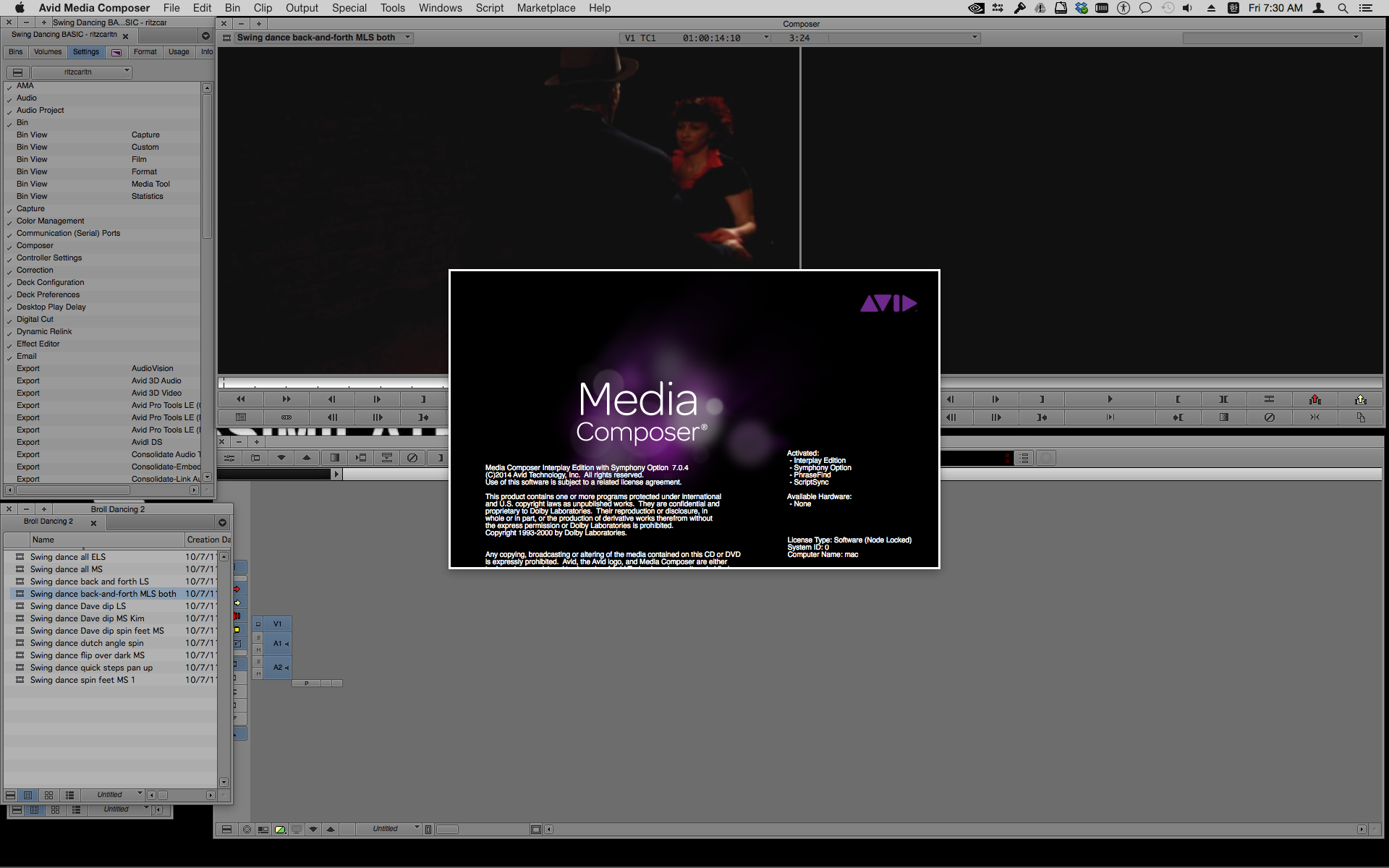Open the Broll Dancing 2 bin tab menu

(222, 522)
